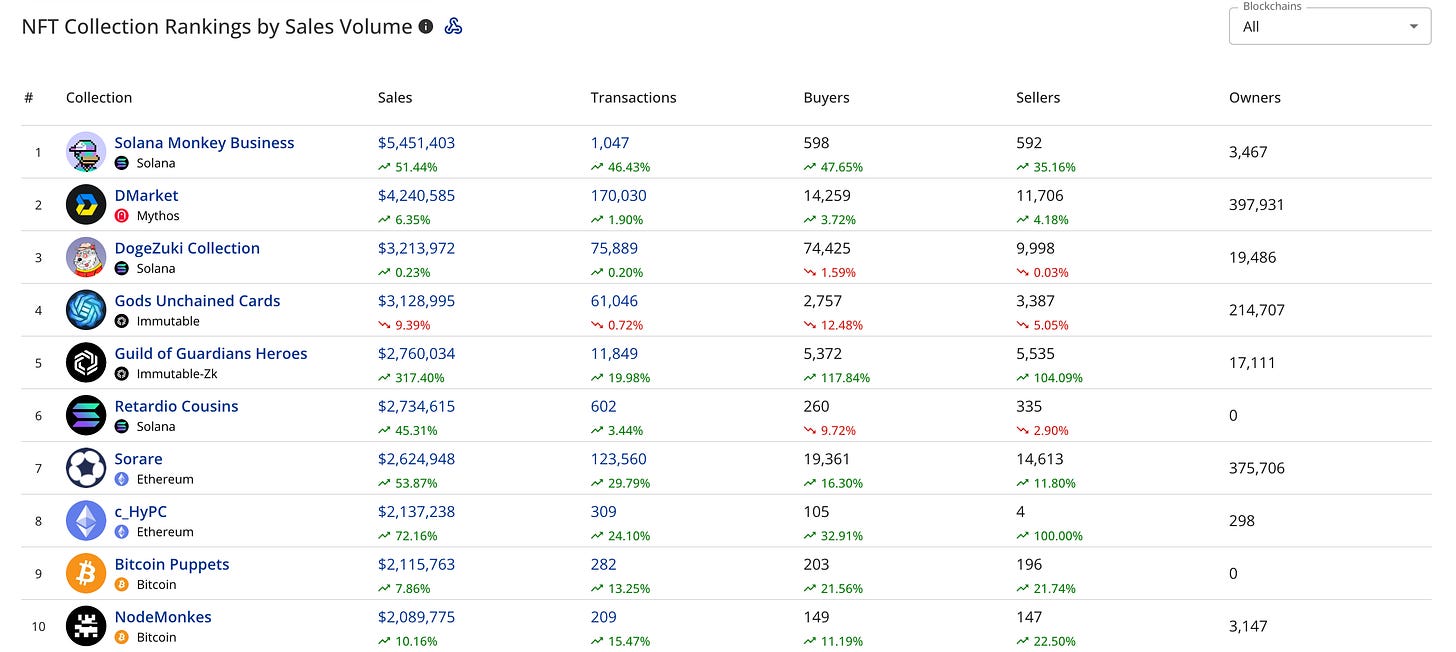Click the 317.40% sales change
1456x652 pixels.
[411, 378]
